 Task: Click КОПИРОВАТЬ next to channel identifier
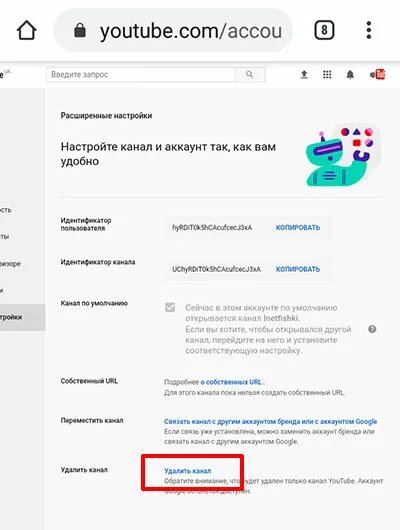pyautogui.click(x=298, y=269)
